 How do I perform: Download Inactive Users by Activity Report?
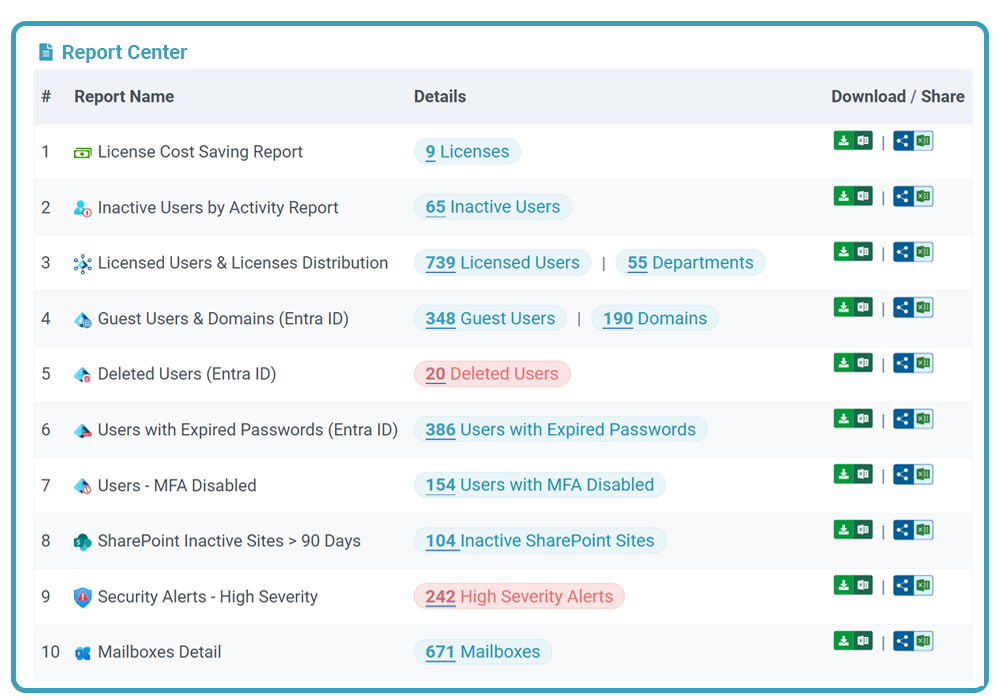click(853, 196)
